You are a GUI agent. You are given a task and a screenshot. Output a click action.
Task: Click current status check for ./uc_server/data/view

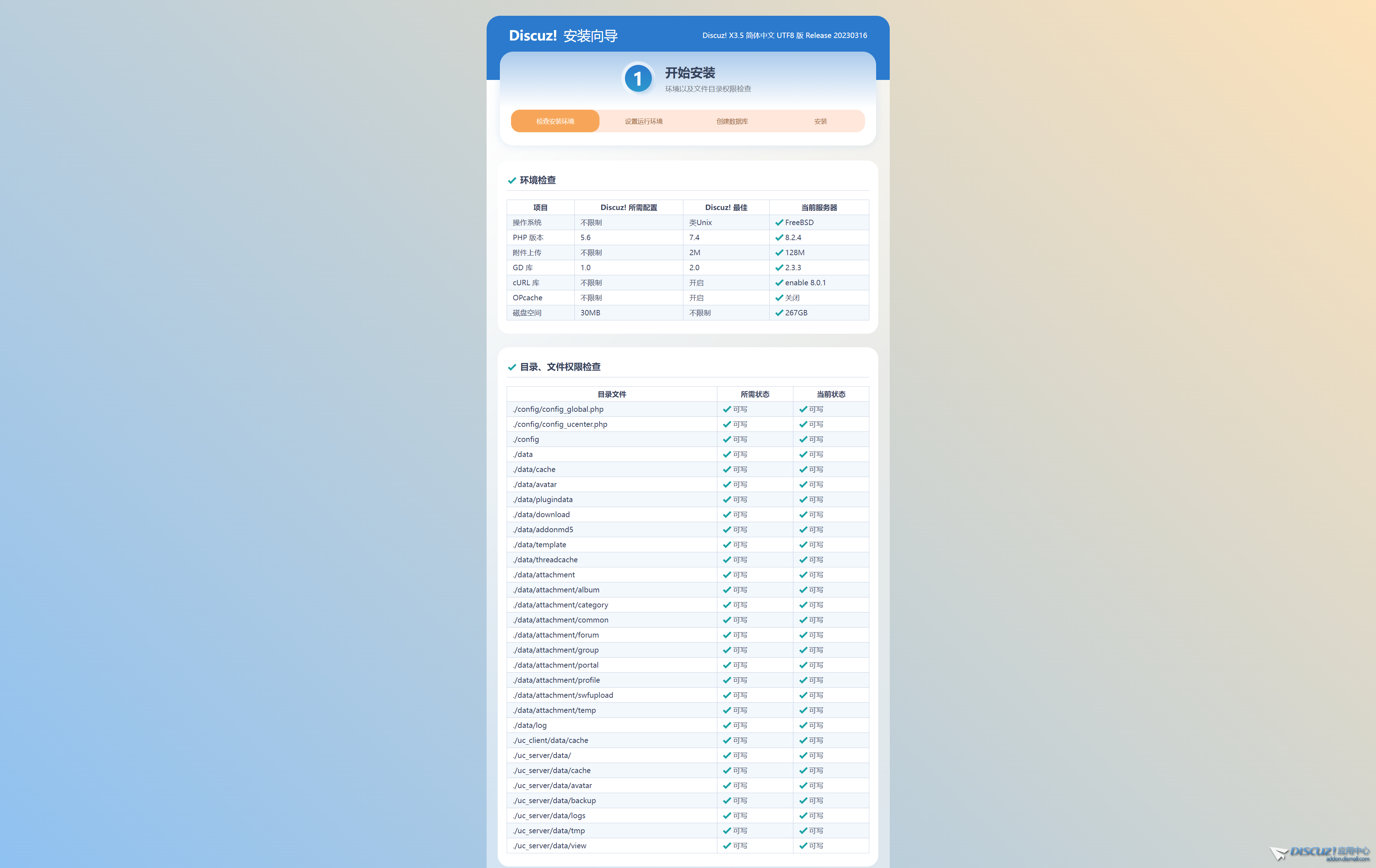[803, 846]
